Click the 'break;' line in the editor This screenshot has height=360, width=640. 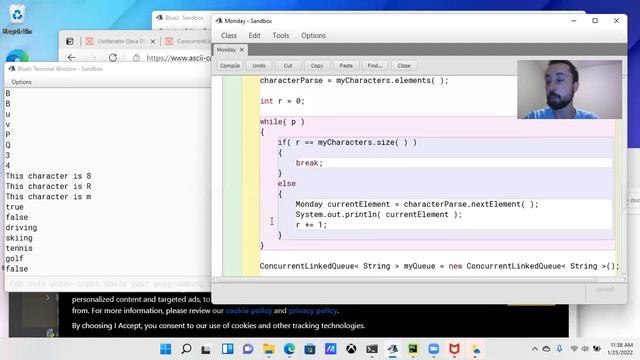[309, 163]
